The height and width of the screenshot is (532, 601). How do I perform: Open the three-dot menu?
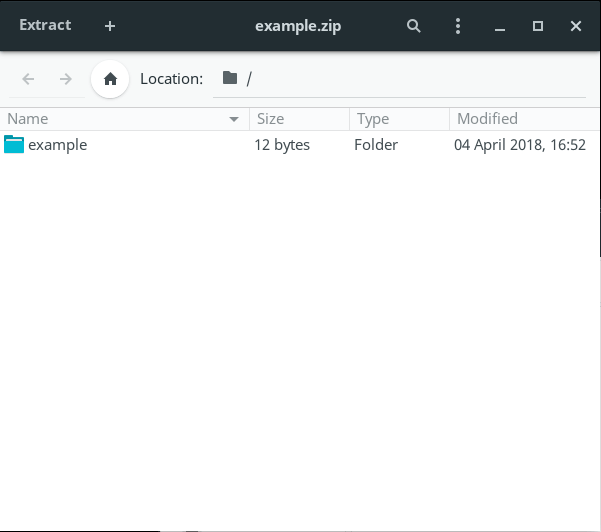(458, 26)
